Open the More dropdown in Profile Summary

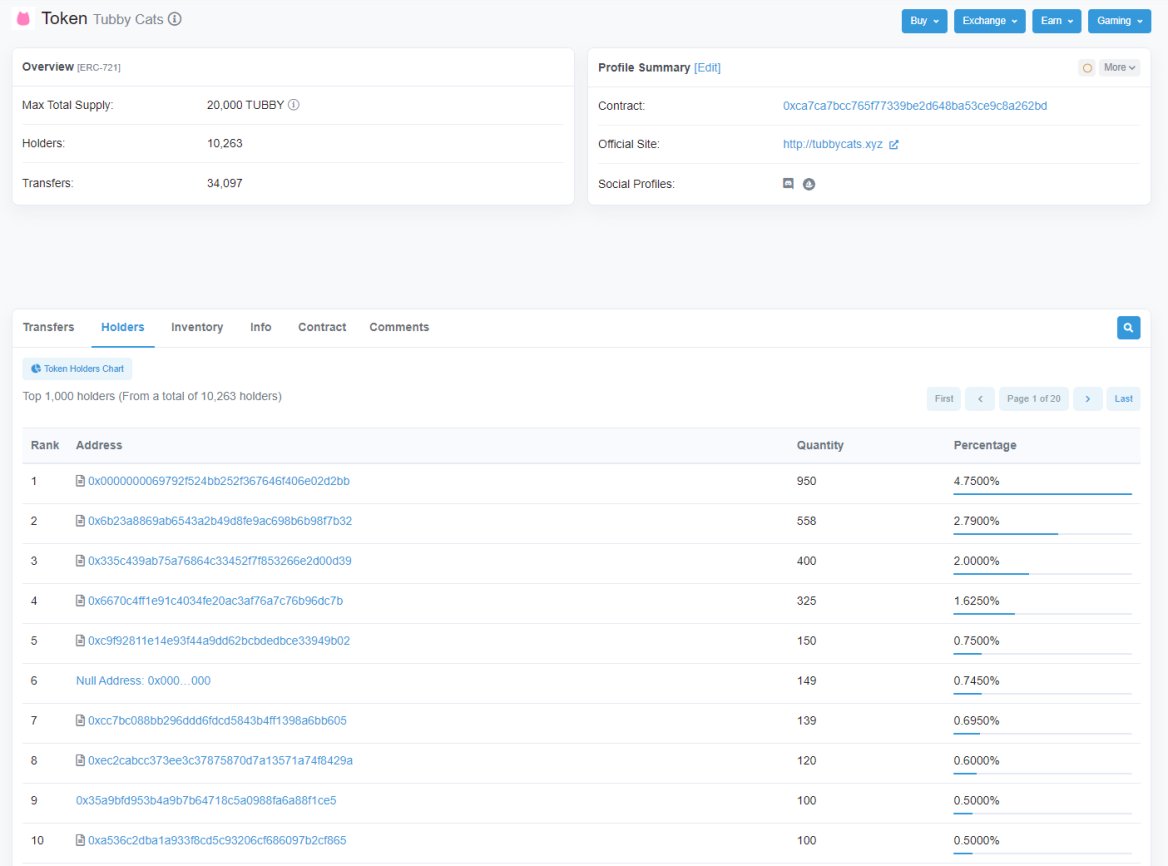click(x=1120, y=68)
